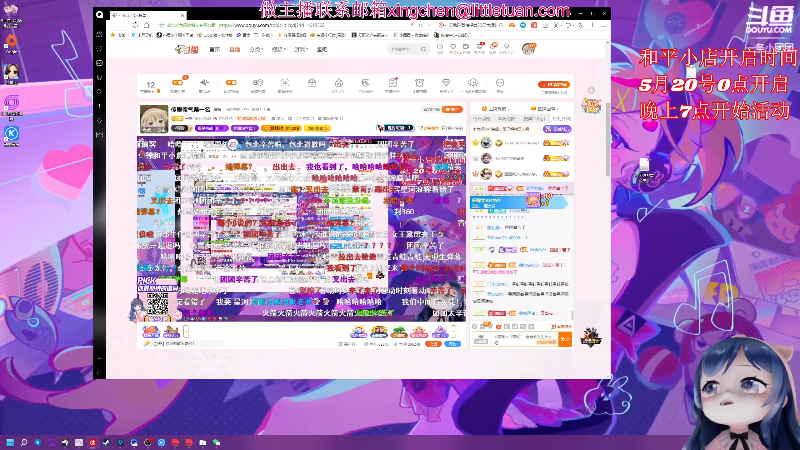The height and width of the screenshot is (450, 800).
Task: Open the alarm clock icon in streamer toolbar
Action: point(419,83)
